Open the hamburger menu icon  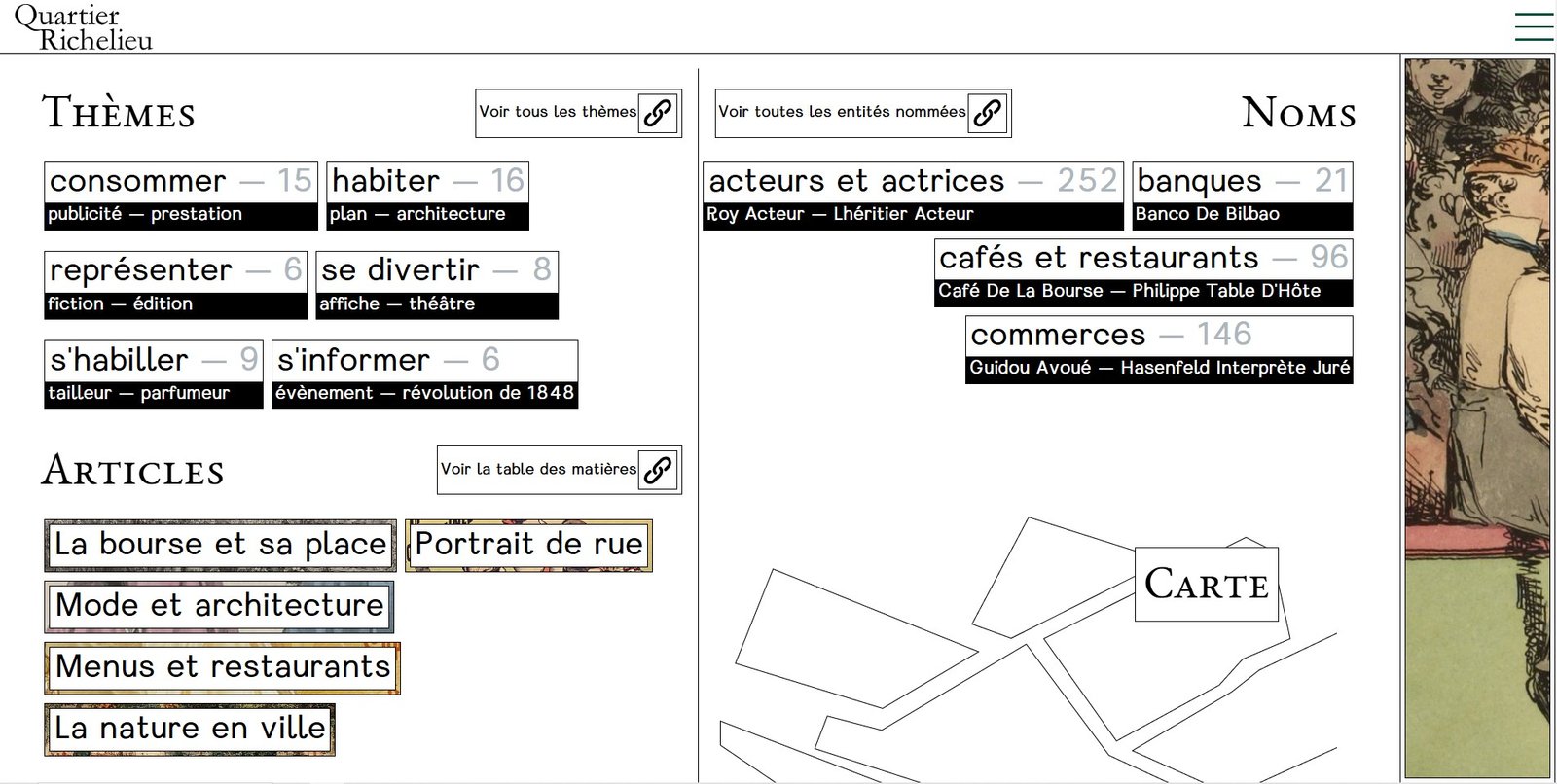(x=1534, y=26)
